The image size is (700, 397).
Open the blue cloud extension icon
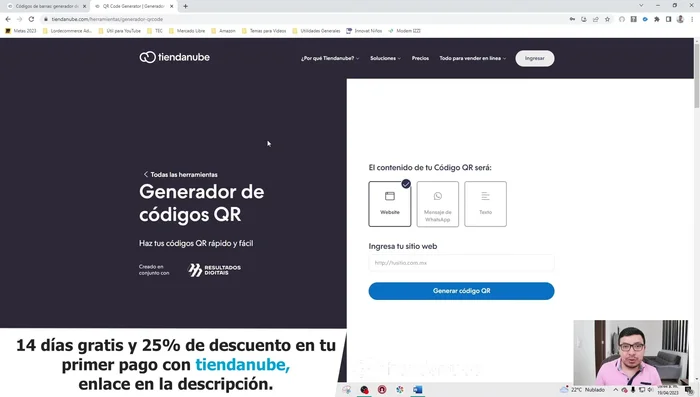coord(645,19)
